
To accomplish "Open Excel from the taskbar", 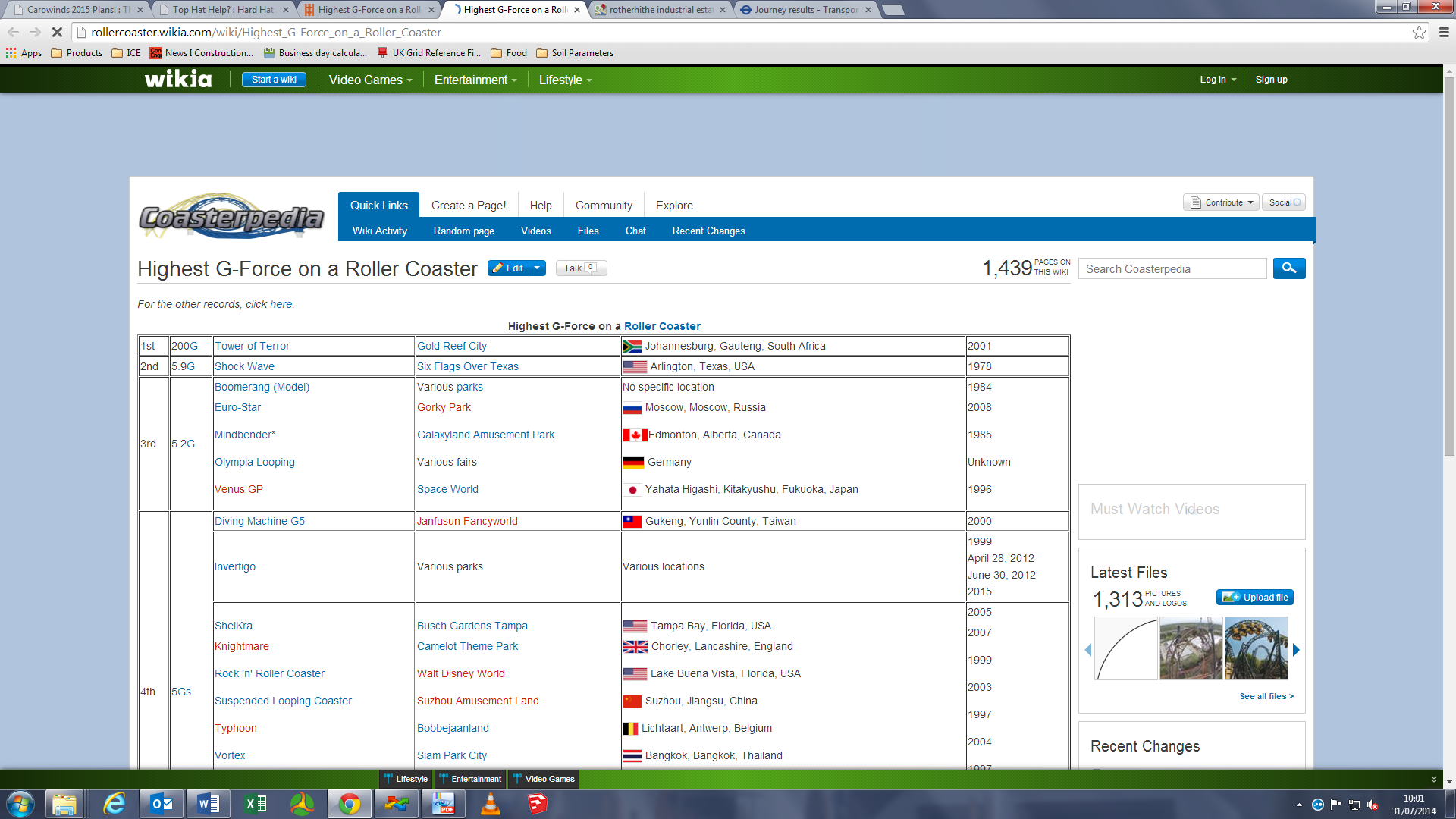I will tap(256, 804).
